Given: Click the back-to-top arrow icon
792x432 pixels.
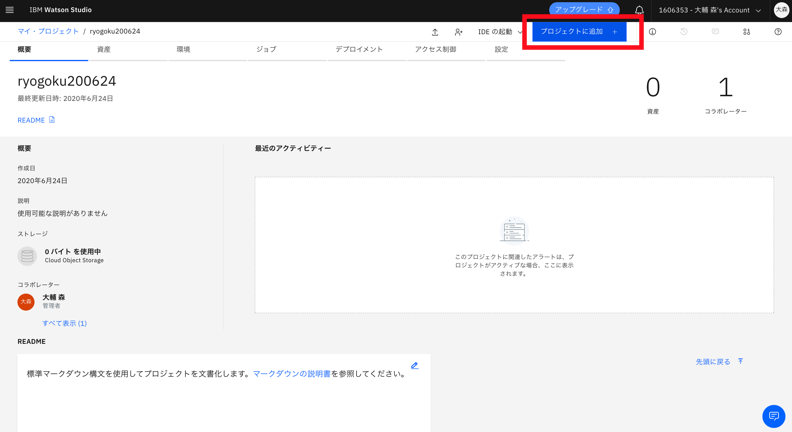Looking at the screenshot, I should (740, 361).
